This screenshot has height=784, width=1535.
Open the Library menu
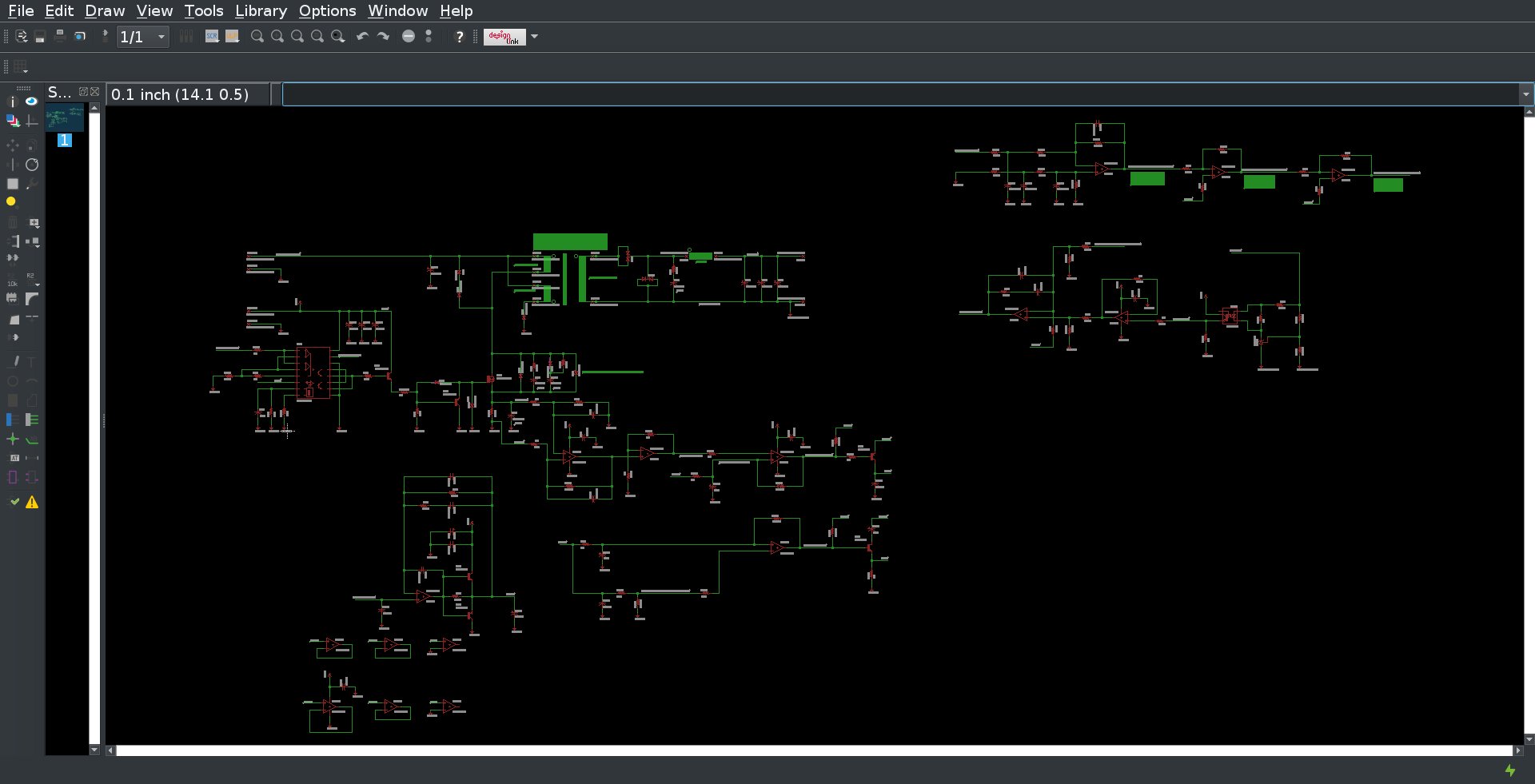pyautogui.click(x=261, y=10)
